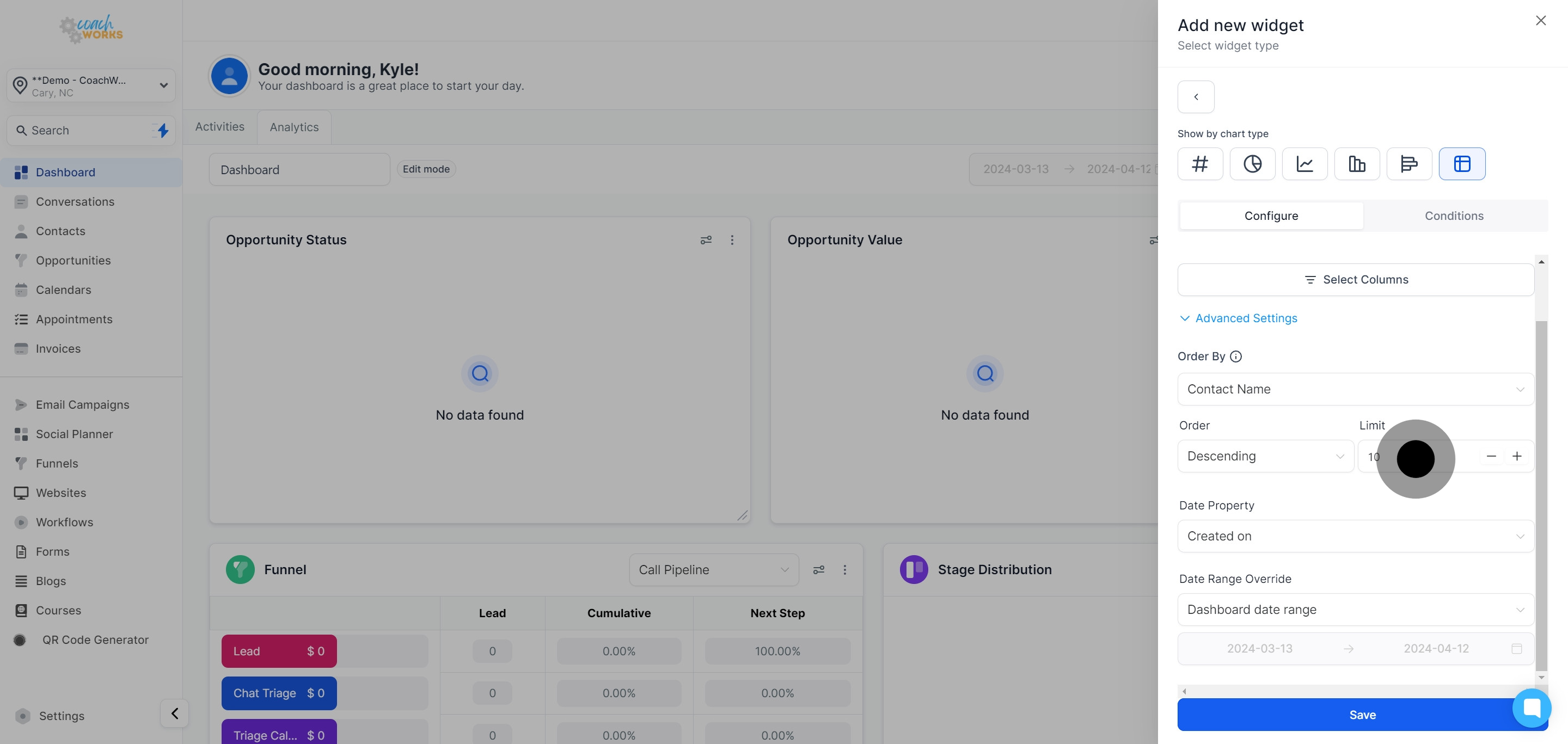Image resolution: width=1568 pixels, height=744 pixels.
Task: Go back using the left chevron button
Action: [1196, 97]
